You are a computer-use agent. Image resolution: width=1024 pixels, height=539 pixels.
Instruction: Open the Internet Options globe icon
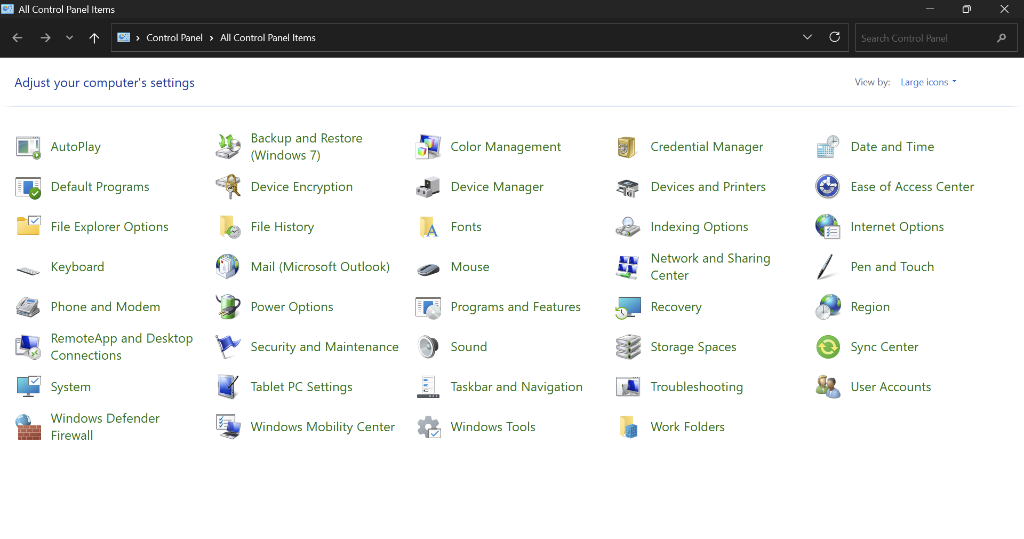(827, 227)
